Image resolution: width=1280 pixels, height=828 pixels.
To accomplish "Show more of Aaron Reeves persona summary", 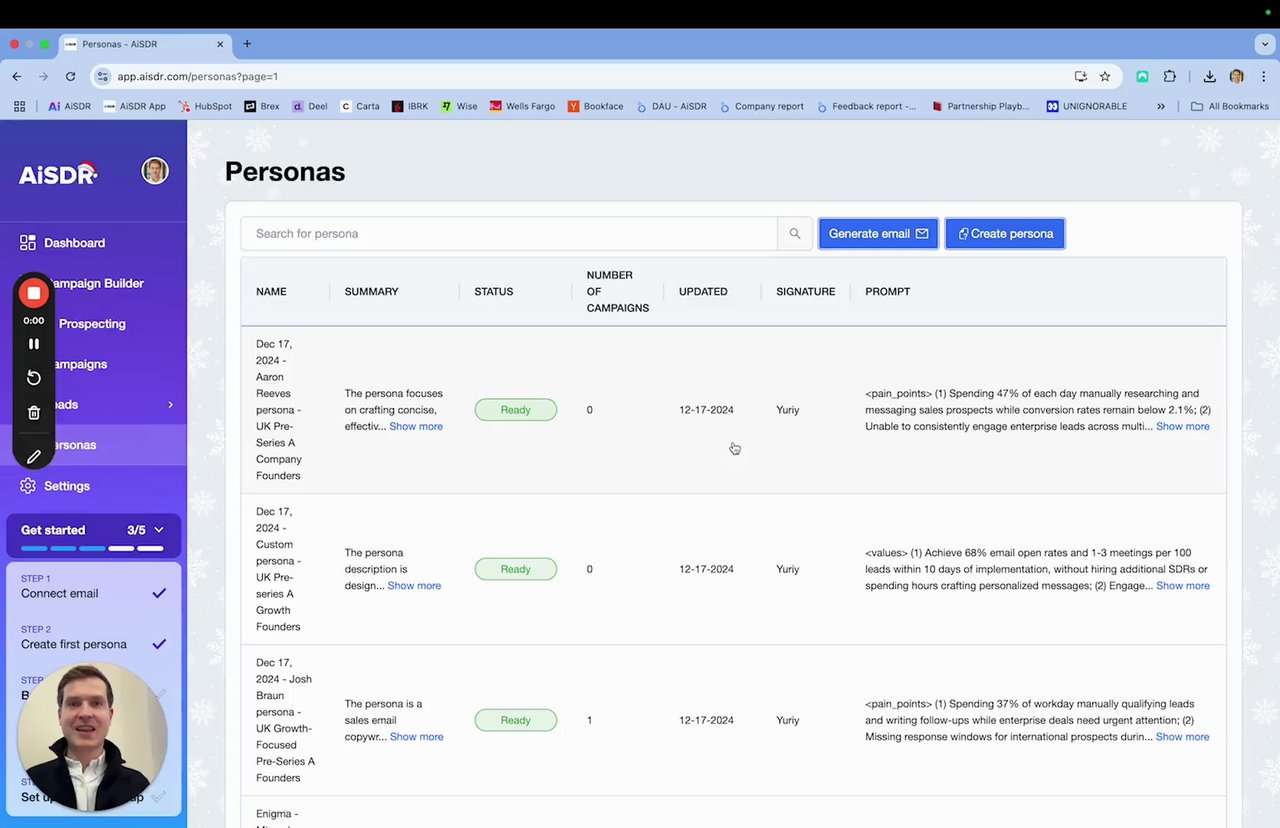I will (x=416, y=426).
